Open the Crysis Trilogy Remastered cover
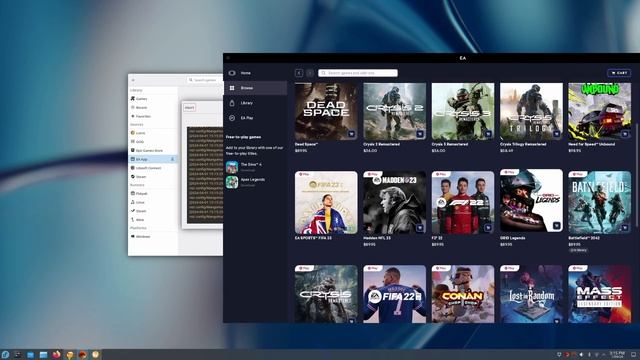The image size is (640, 360). pyautogui.click(x=531, y=111)
